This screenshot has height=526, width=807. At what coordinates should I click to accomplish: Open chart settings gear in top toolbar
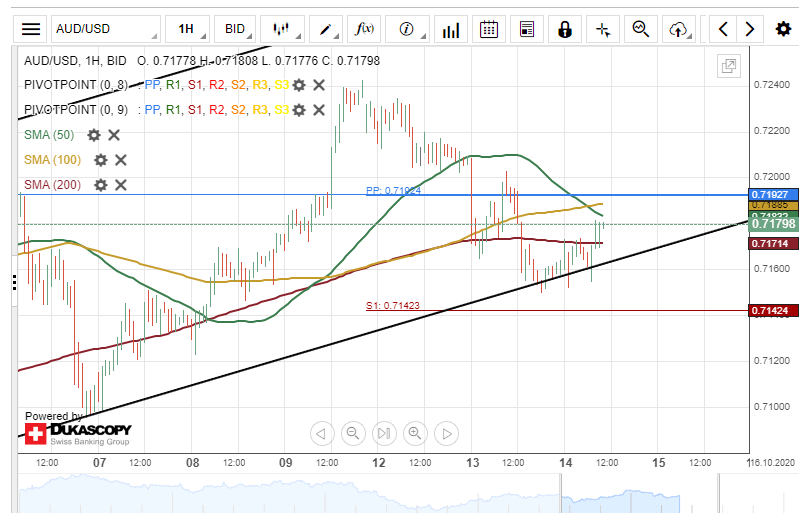[784, 29]
